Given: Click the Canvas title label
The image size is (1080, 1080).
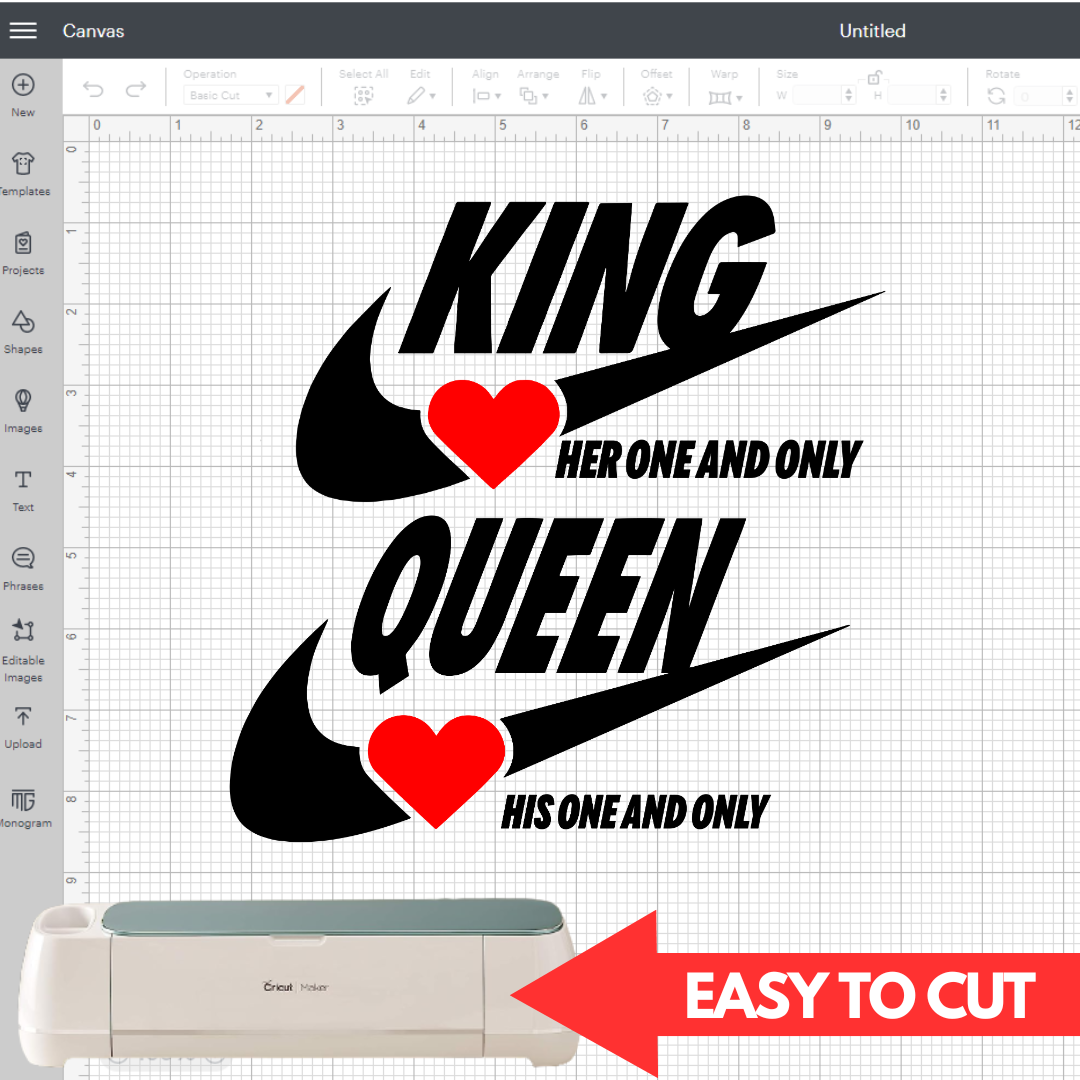Looking at the screenshot, I should [93, 31].
